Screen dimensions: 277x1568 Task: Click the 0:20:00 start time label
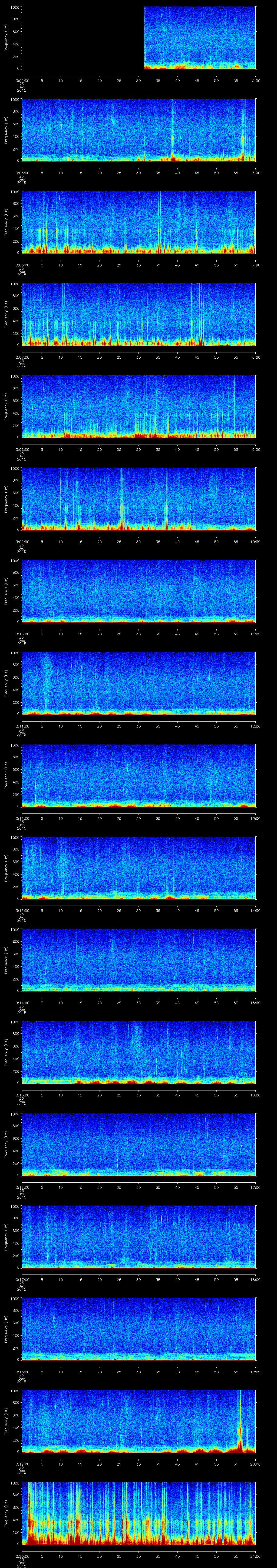tap(22, 1556)
